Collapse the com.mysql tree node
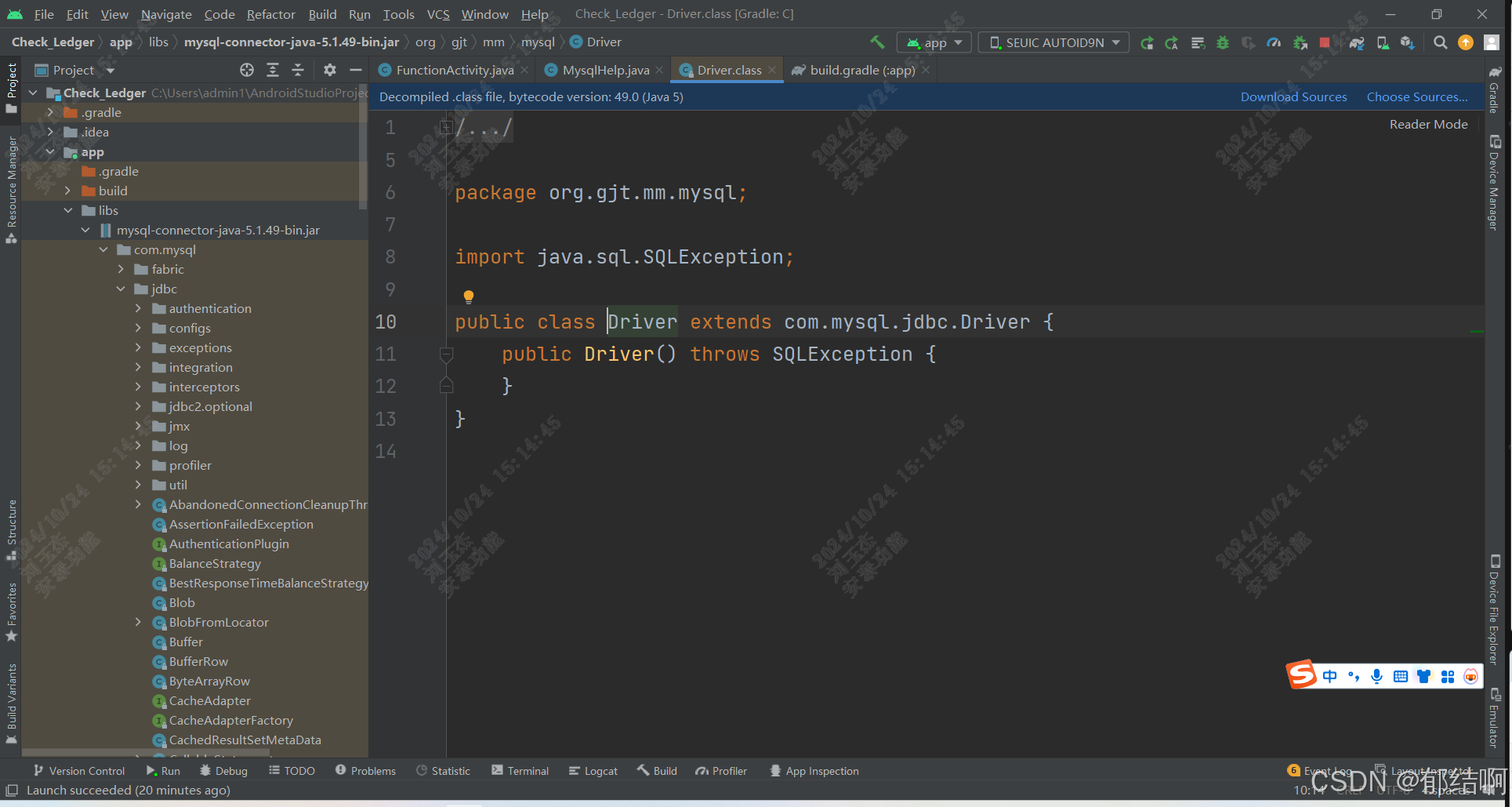This screenshot has height=807, width=1512. pos(103,249)
